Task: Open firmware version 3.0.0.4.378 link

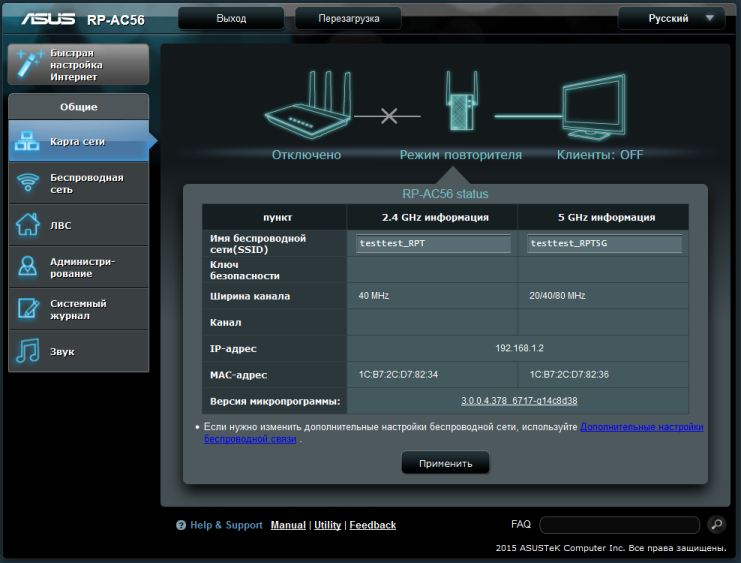Action: click(519, 401)
